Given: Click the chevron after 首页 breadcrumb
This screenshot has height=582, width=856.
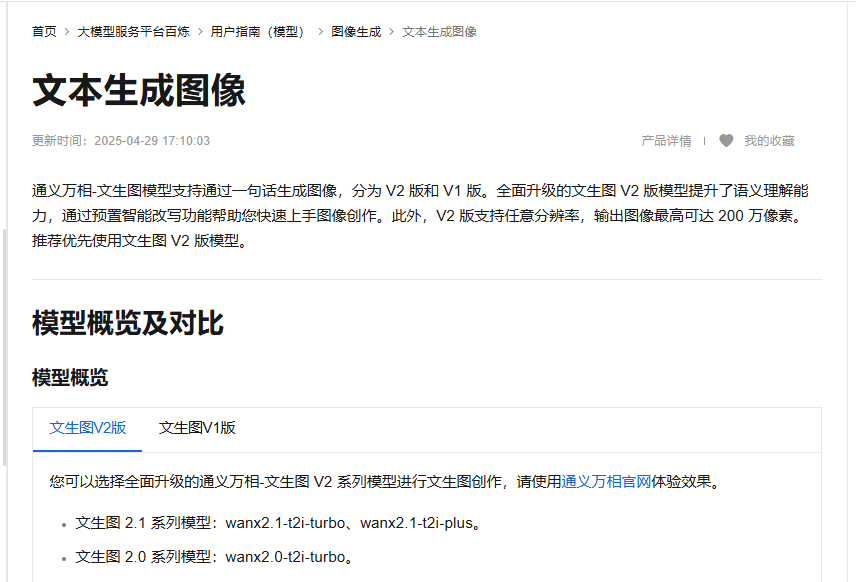Looking at the screenshot, I should tap(67, 32).
